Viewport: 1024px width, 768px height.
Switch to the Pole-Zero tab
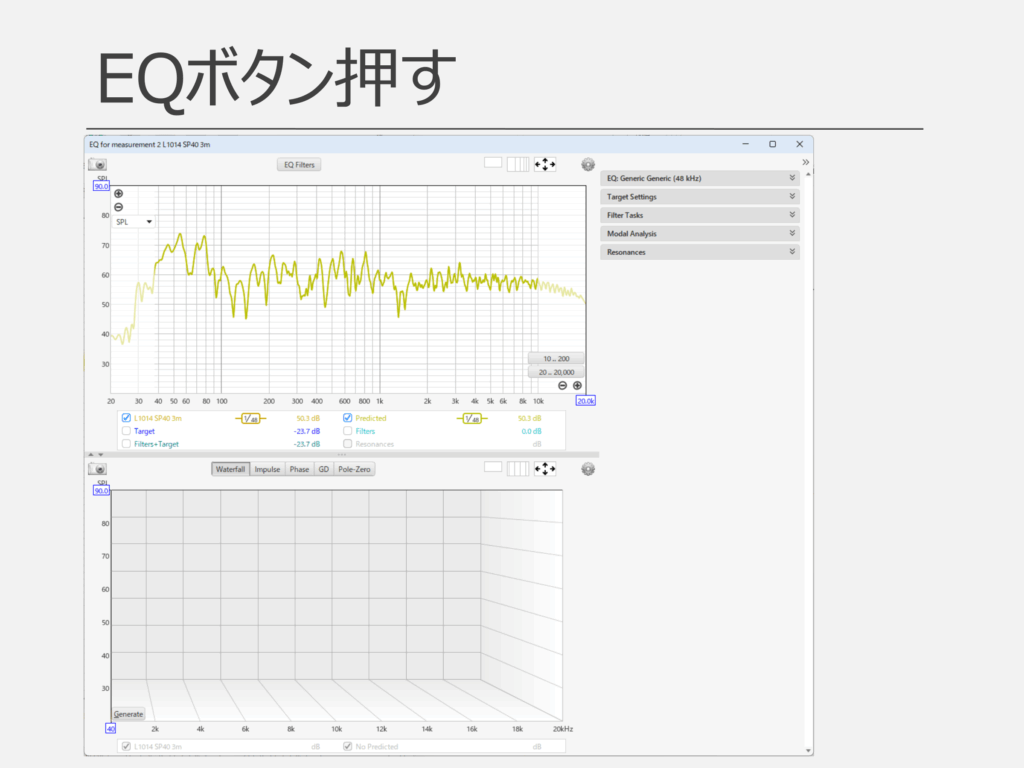coord(355,469)
